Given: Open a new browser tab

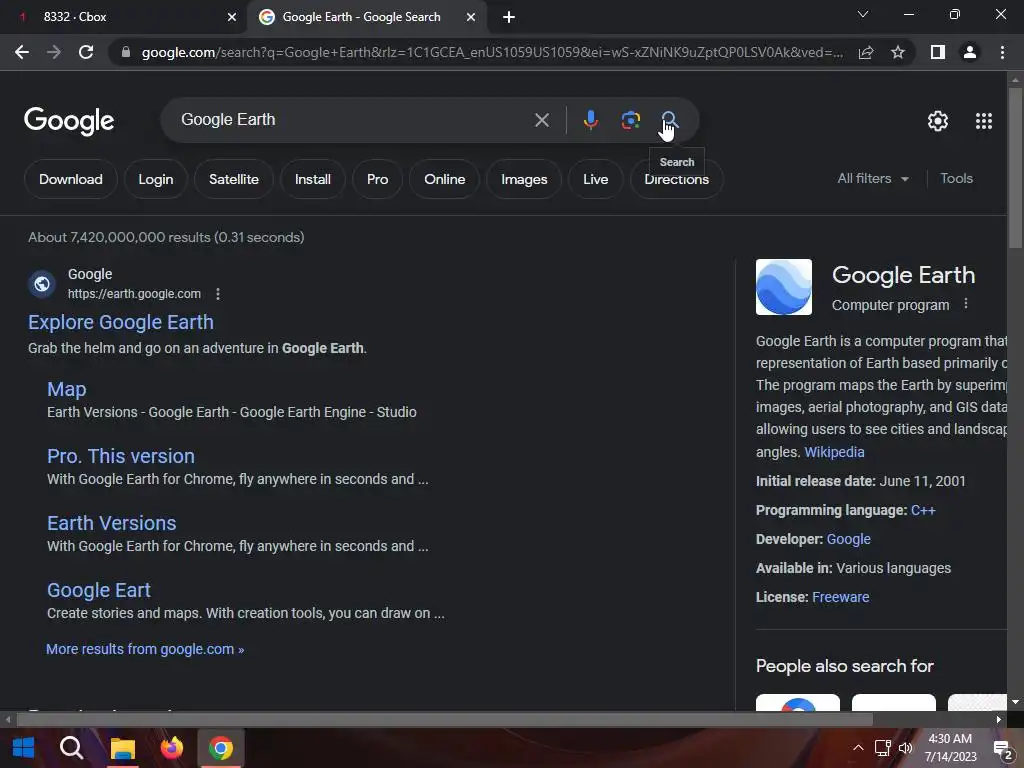Looking at the screenshot, I should (x=509, y=17).
